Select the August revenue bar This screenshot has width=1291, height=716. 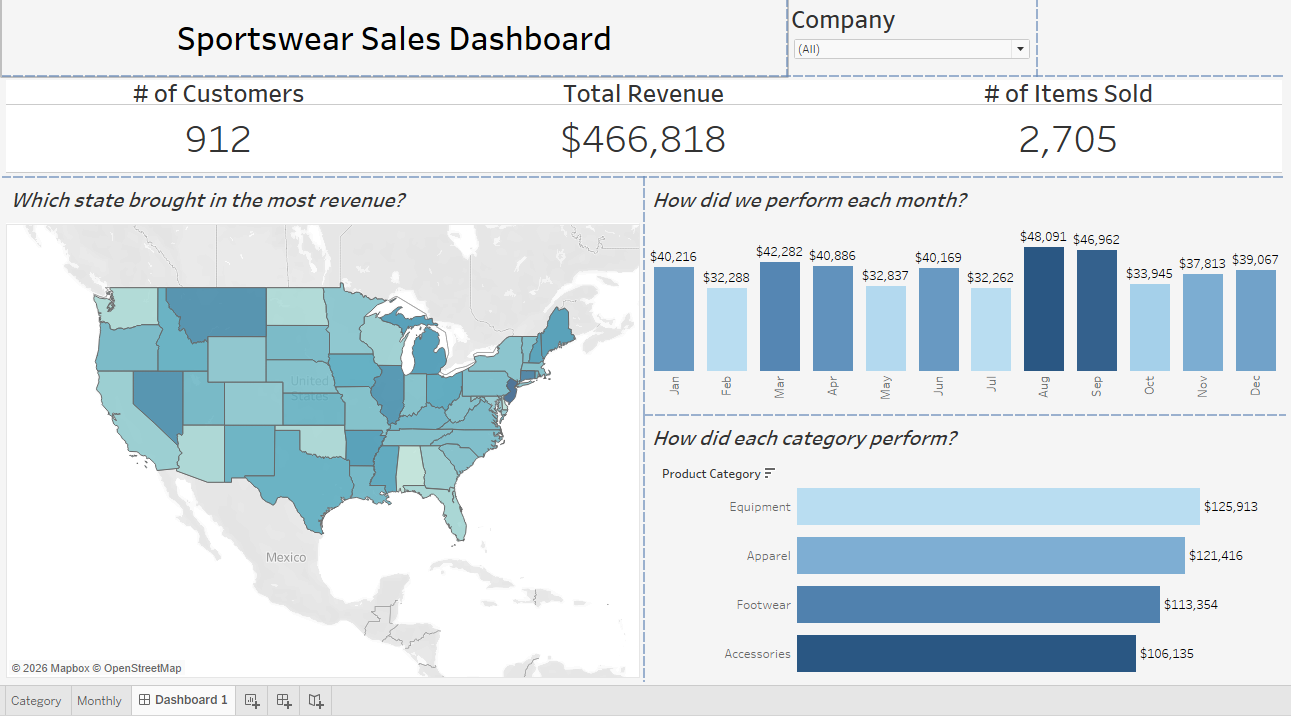(1042, 310)
